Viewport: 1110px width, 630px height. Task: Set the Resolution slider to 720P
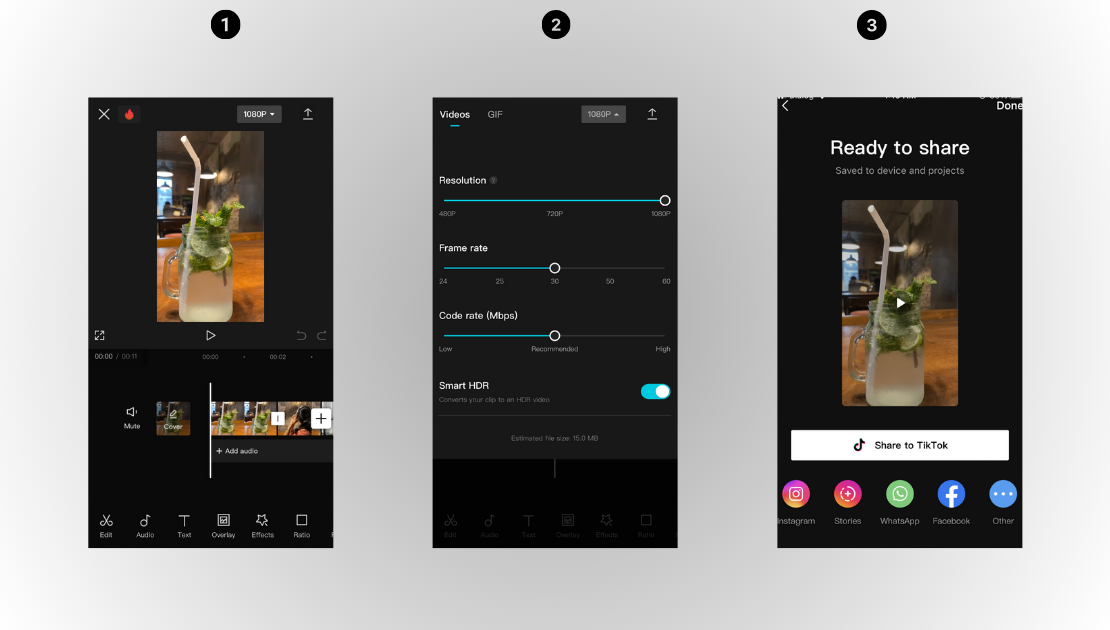pos(554,200)
